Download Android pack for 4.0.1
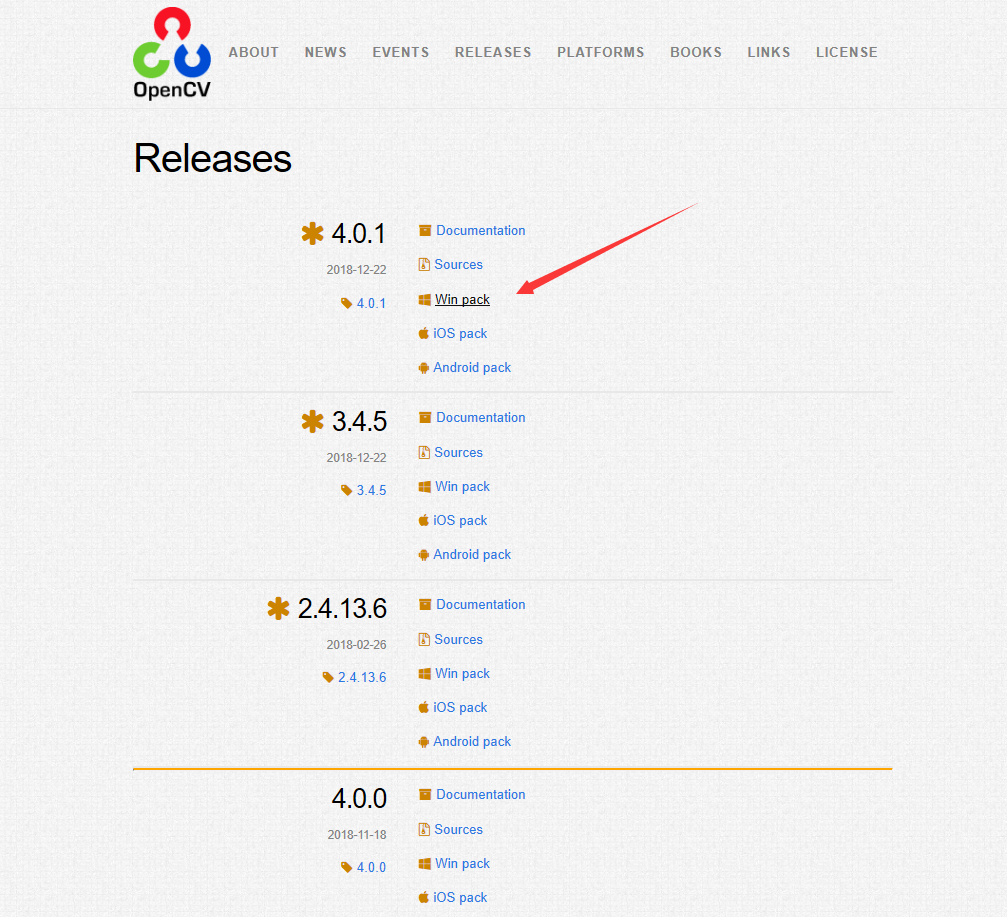1007x917 pixels. (x=472, y=367)
